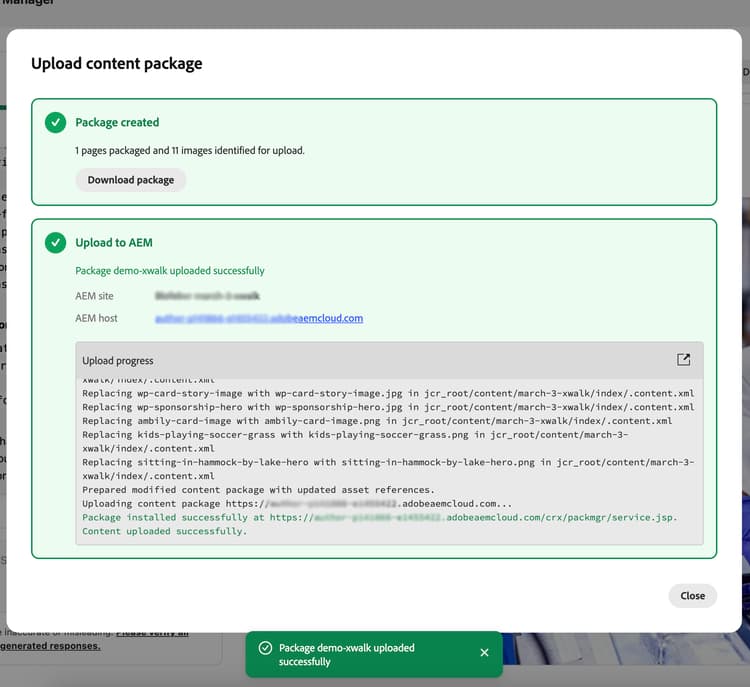Select the kids-playing-soccer-grass log line
Screen dimensions: 750x687
[x=355, y=442]
